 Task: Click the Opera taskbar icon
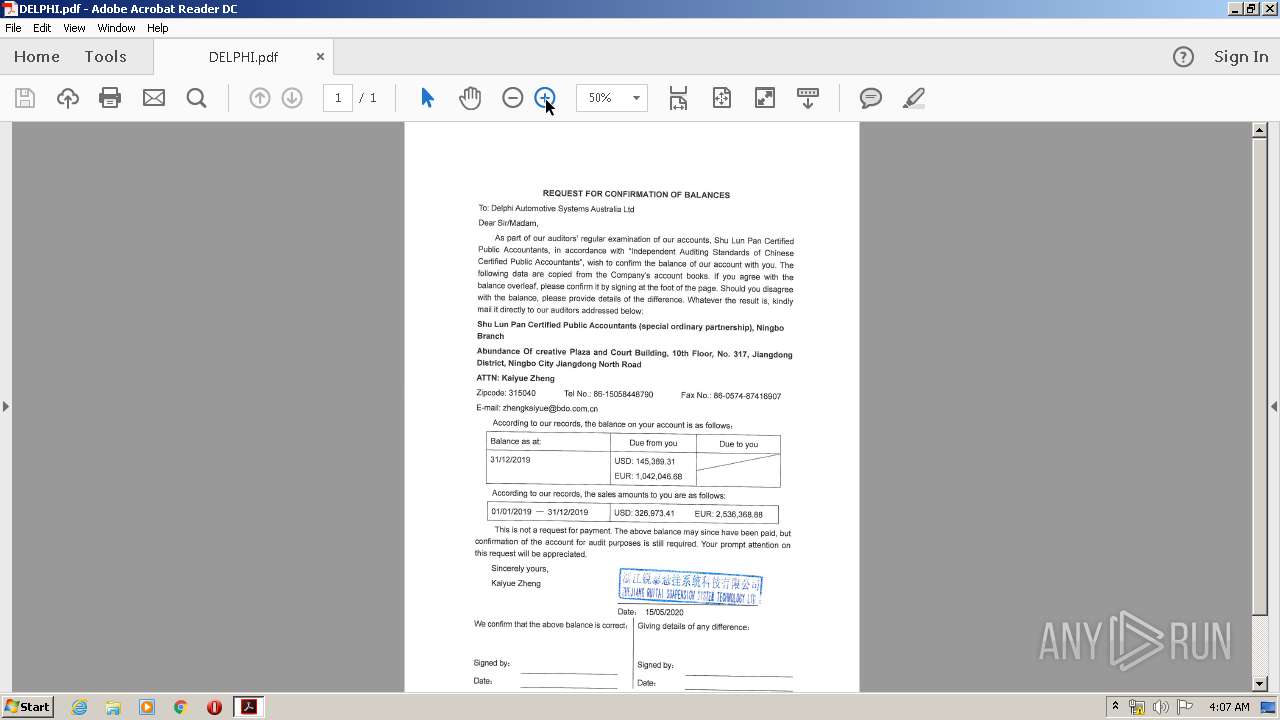pyautogui.click(x=214, y=707)
